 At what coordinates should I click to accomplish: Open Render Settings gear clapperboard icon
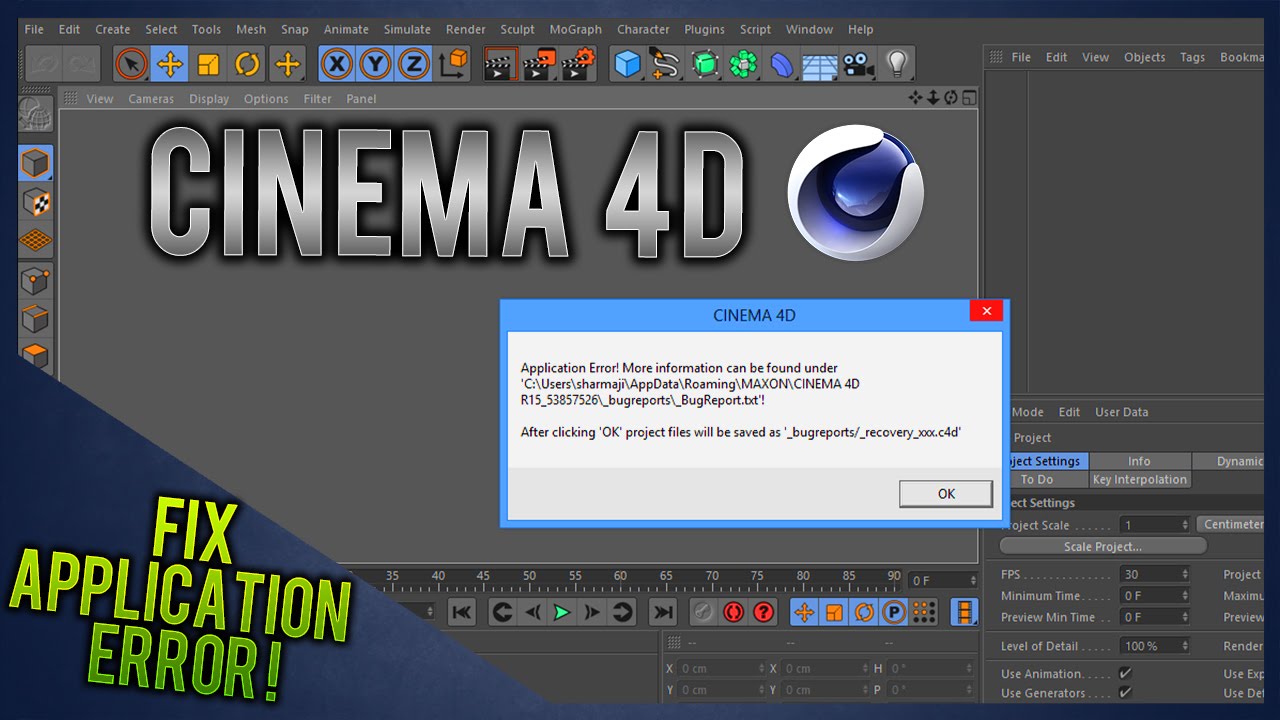[578, 65]
